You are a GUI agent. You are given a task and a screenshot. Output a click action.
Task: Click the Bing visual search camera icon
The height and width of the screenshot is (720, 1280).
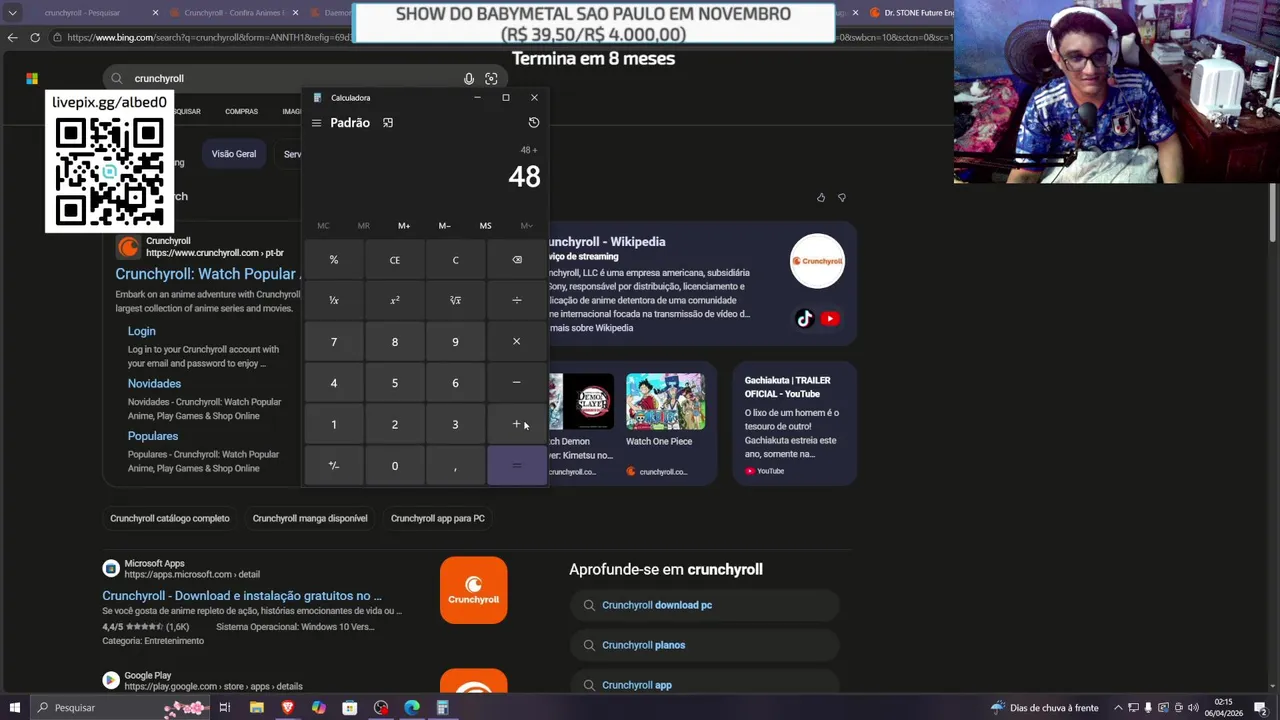point(491,78)
